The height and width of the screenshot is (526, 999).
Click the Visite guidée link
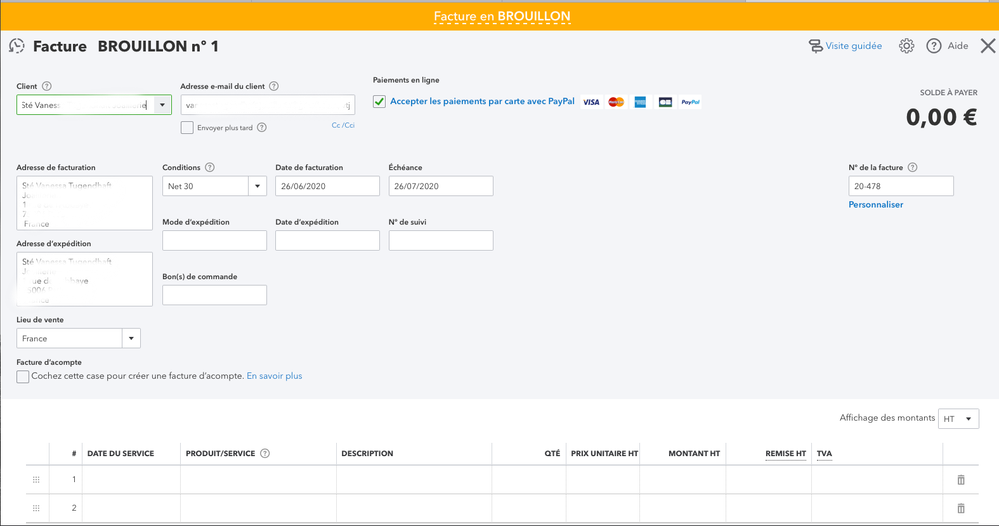click(854, 46)
